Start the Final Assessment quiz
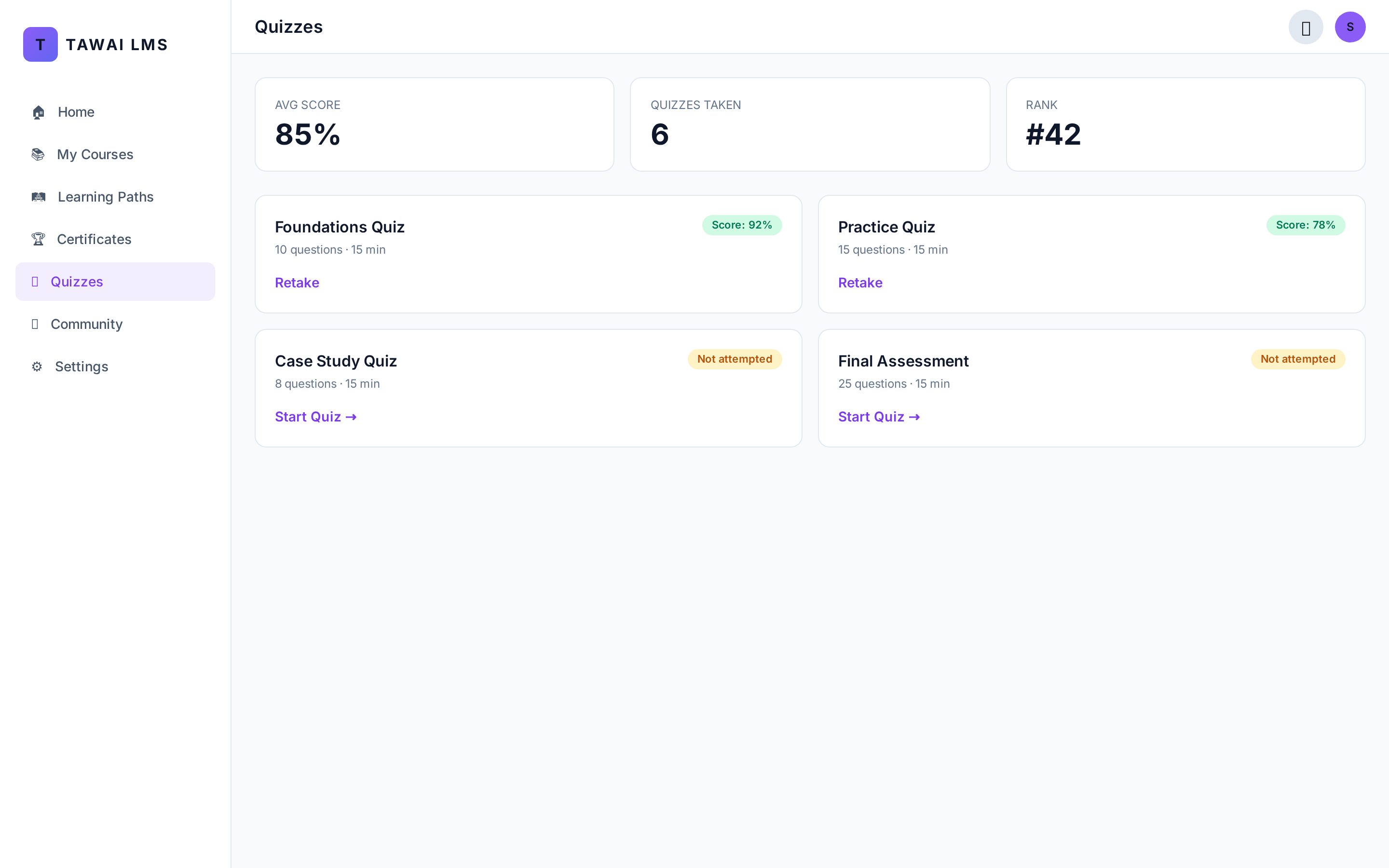This screenshot has width=1389, height=868. 879,417
